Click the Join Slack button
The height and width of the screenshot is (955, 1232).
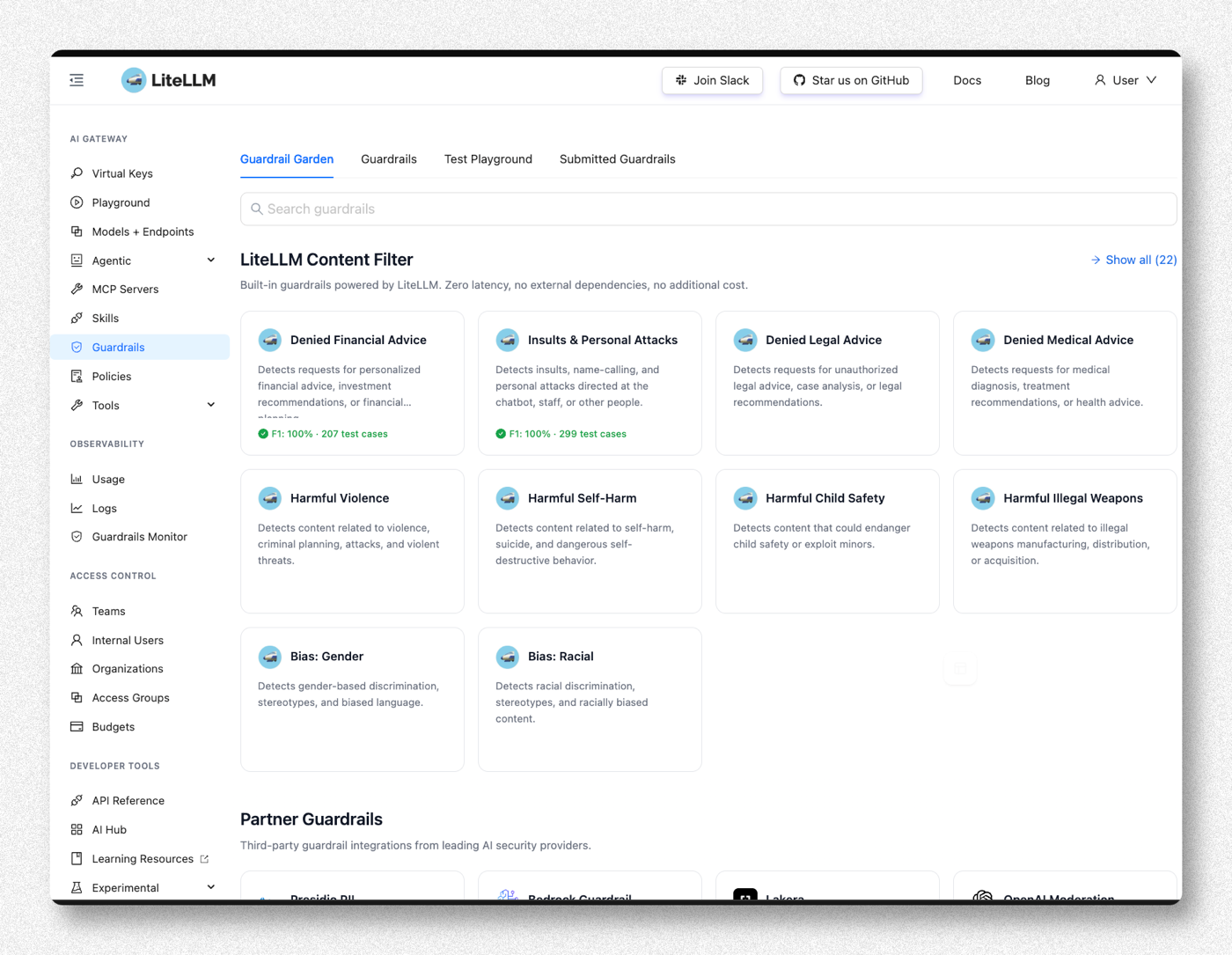713,80
